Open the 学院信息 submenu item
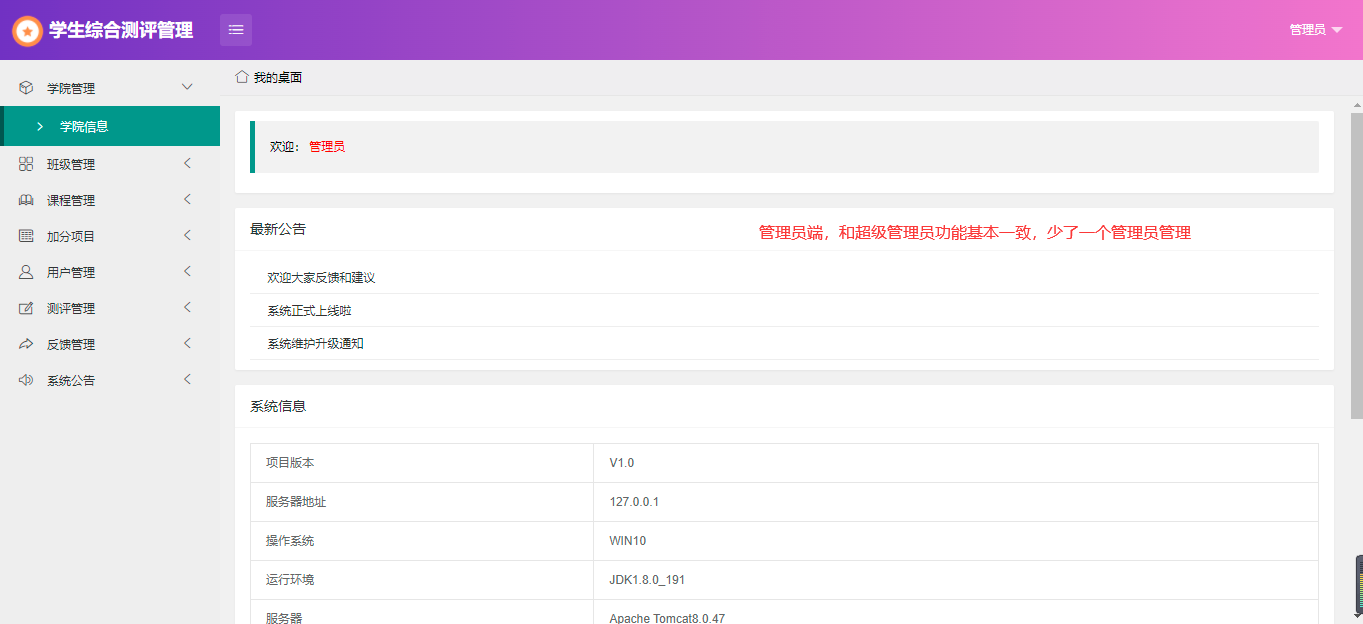1363x624 pixels. click(x=110, y=126)
